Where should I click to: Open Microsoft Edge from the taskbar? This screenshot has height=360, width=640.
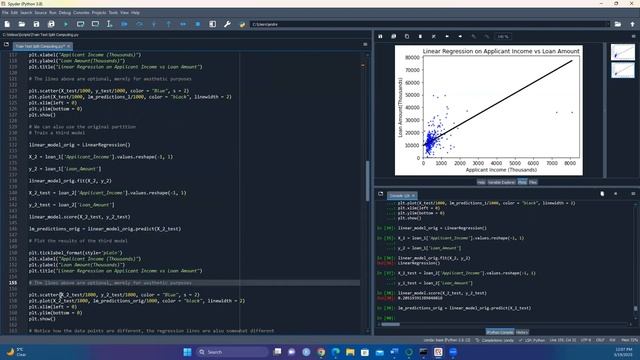coord(336,352)
